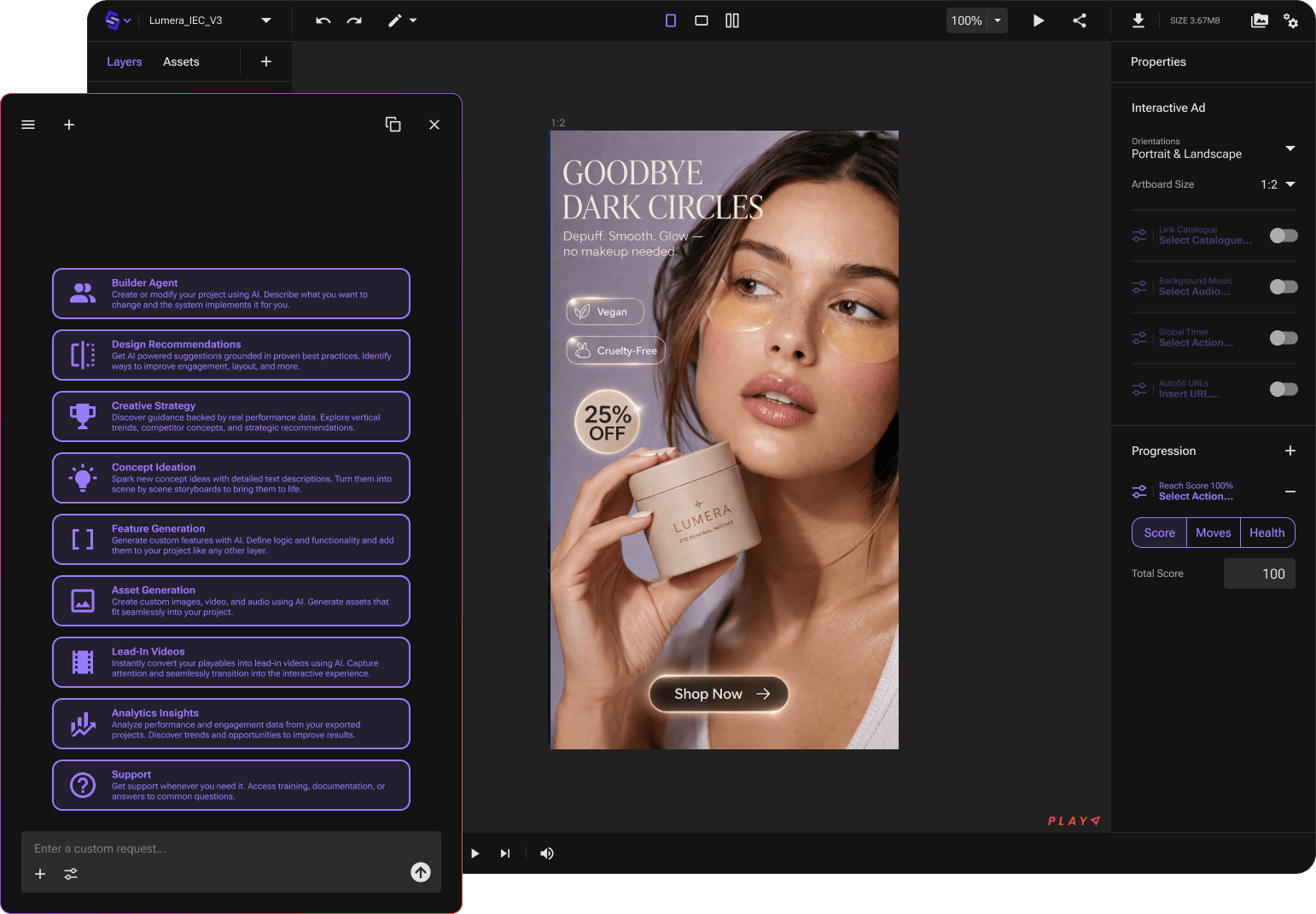The width and height of the screenshot is (1316, 914).
Task: Pop out the assistant panel window
Action: click(x=393, y=125)
